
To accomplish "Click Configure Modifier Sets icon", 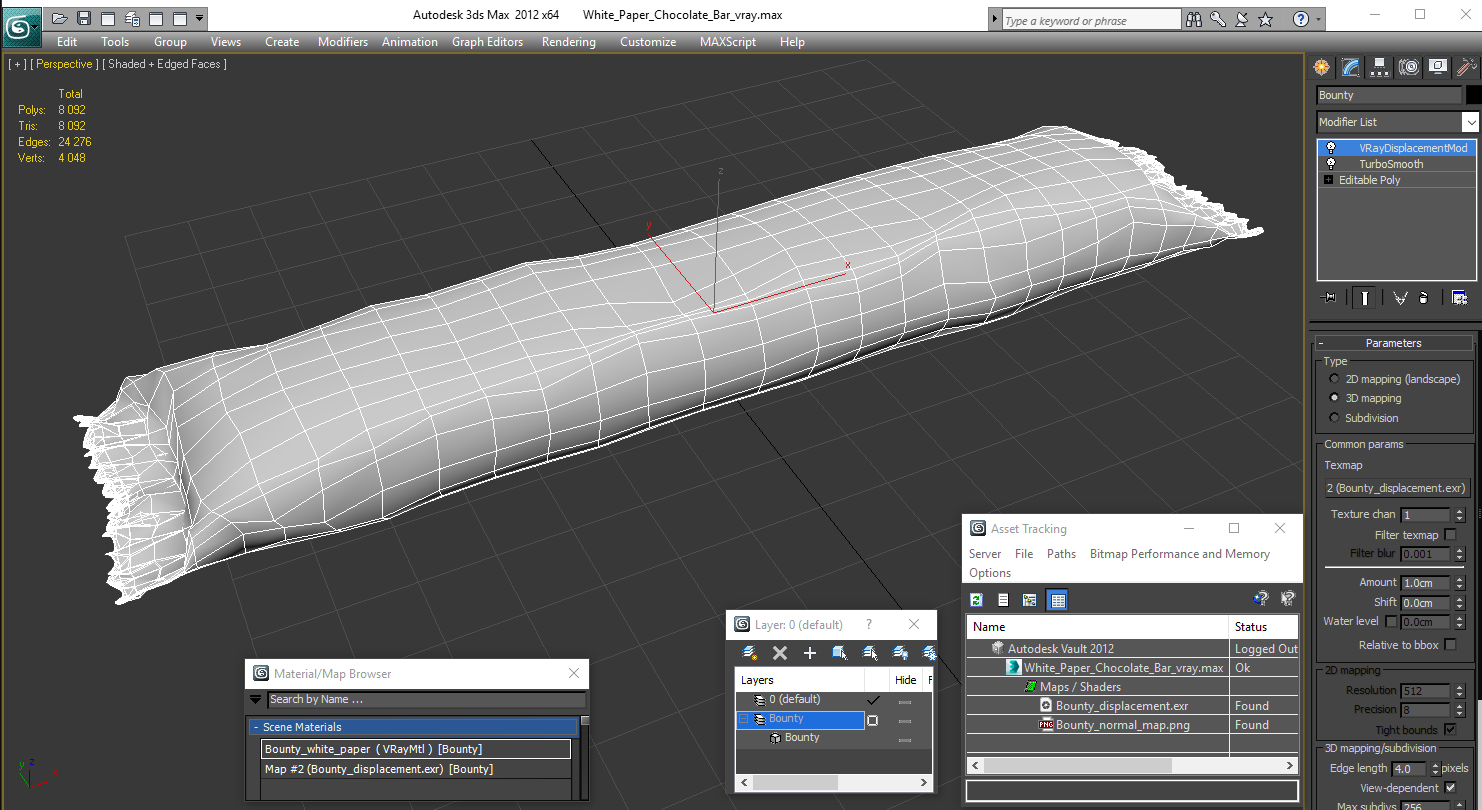I will pyautogui.click(x=1459, y=298).
